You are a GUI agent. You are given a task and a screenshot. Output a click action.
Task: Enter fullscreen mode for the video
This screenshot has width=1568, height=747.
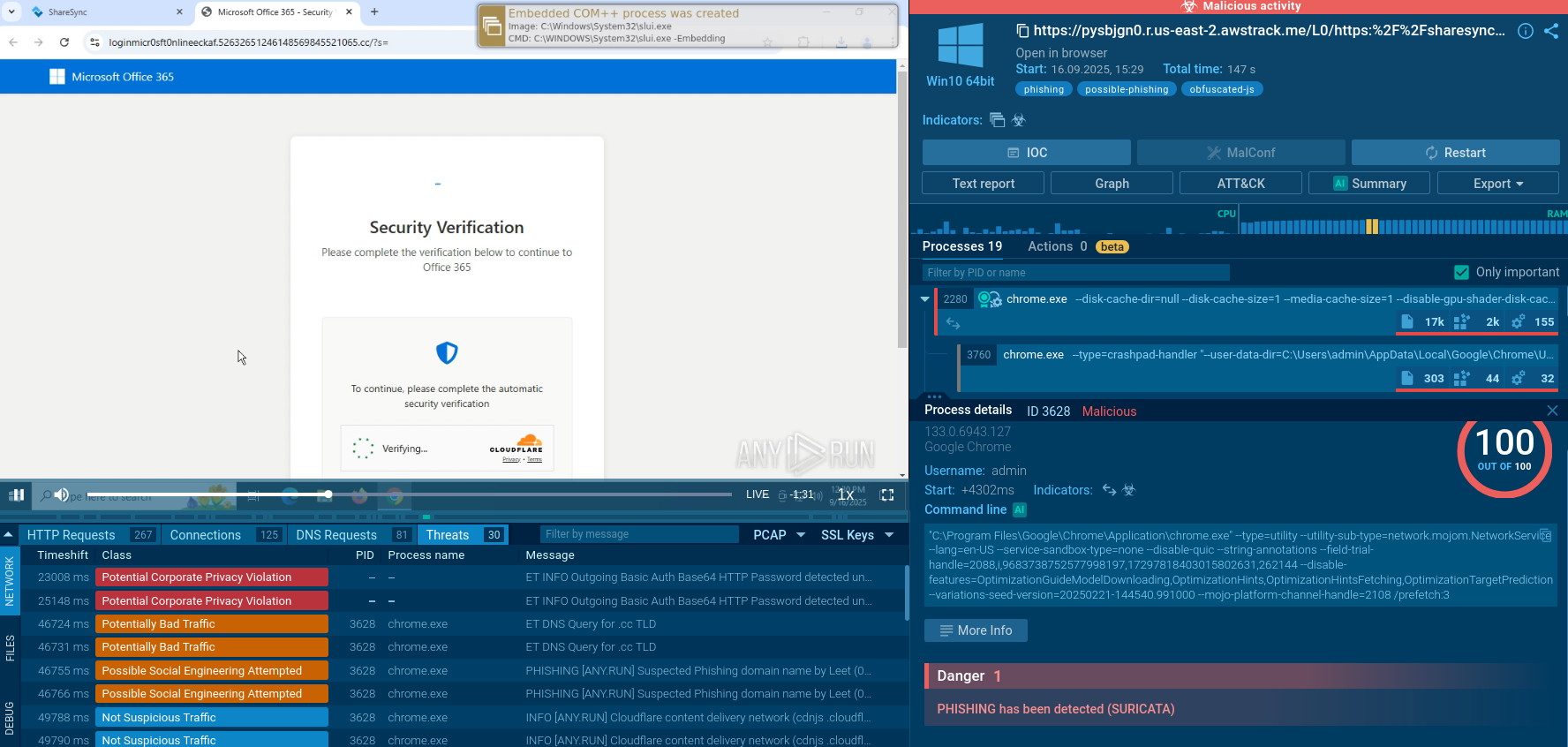887,495
